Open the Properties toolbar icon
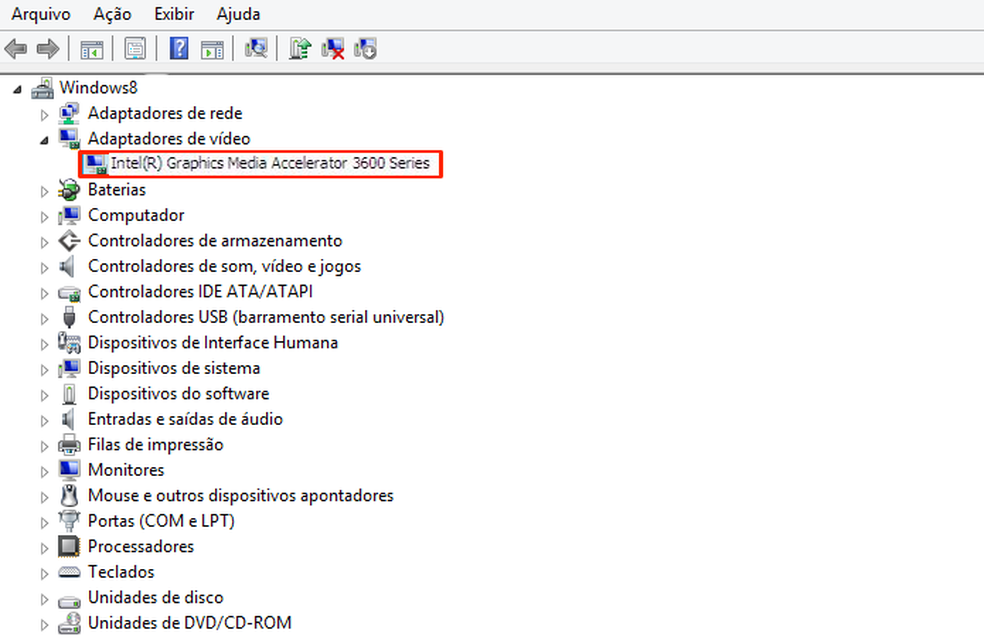The width and height of the screenshot is (984, 640). coord(135,48)
